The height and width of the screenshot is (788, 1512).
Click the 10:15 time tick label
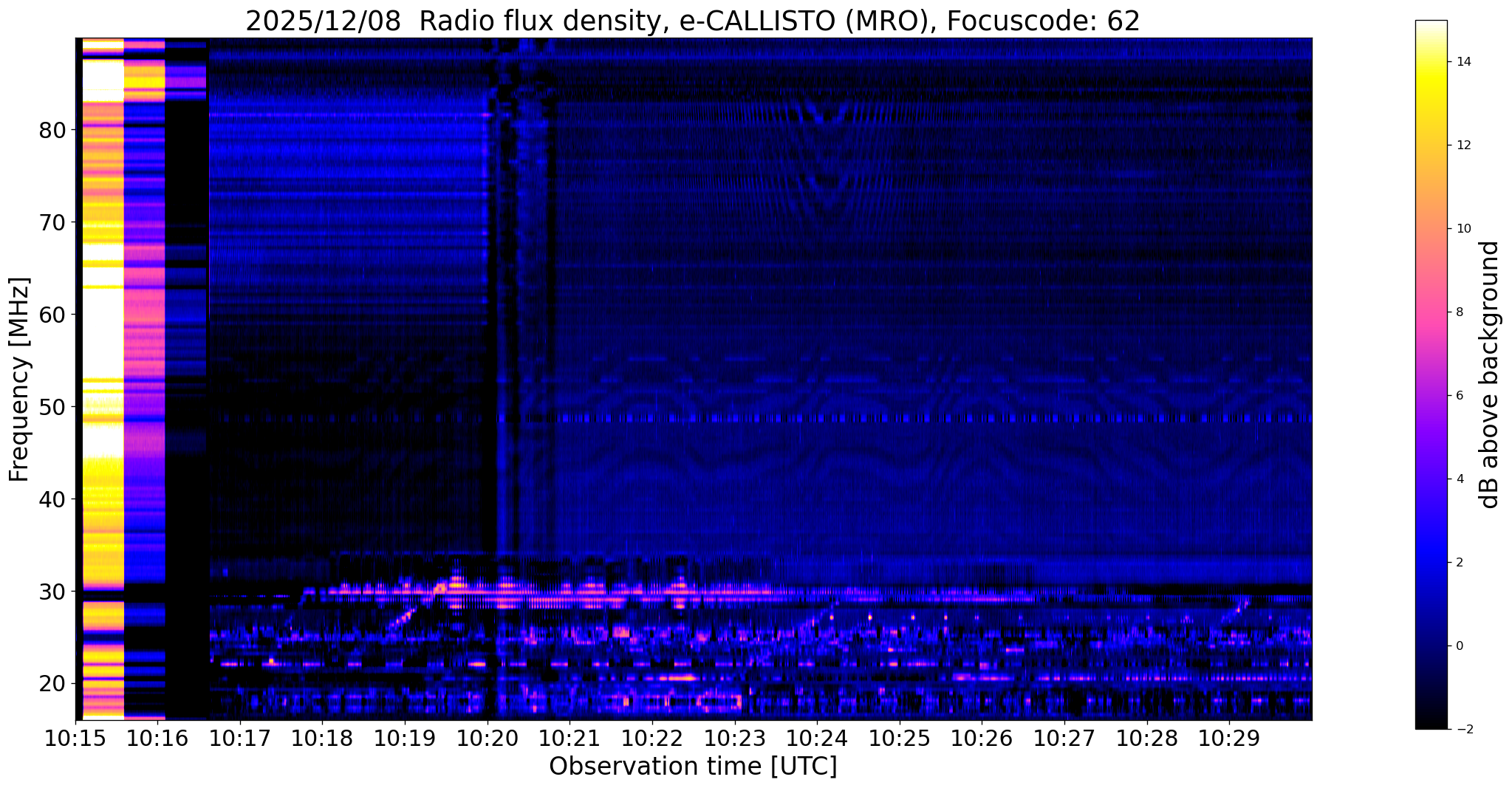click(x=75, y=739)
